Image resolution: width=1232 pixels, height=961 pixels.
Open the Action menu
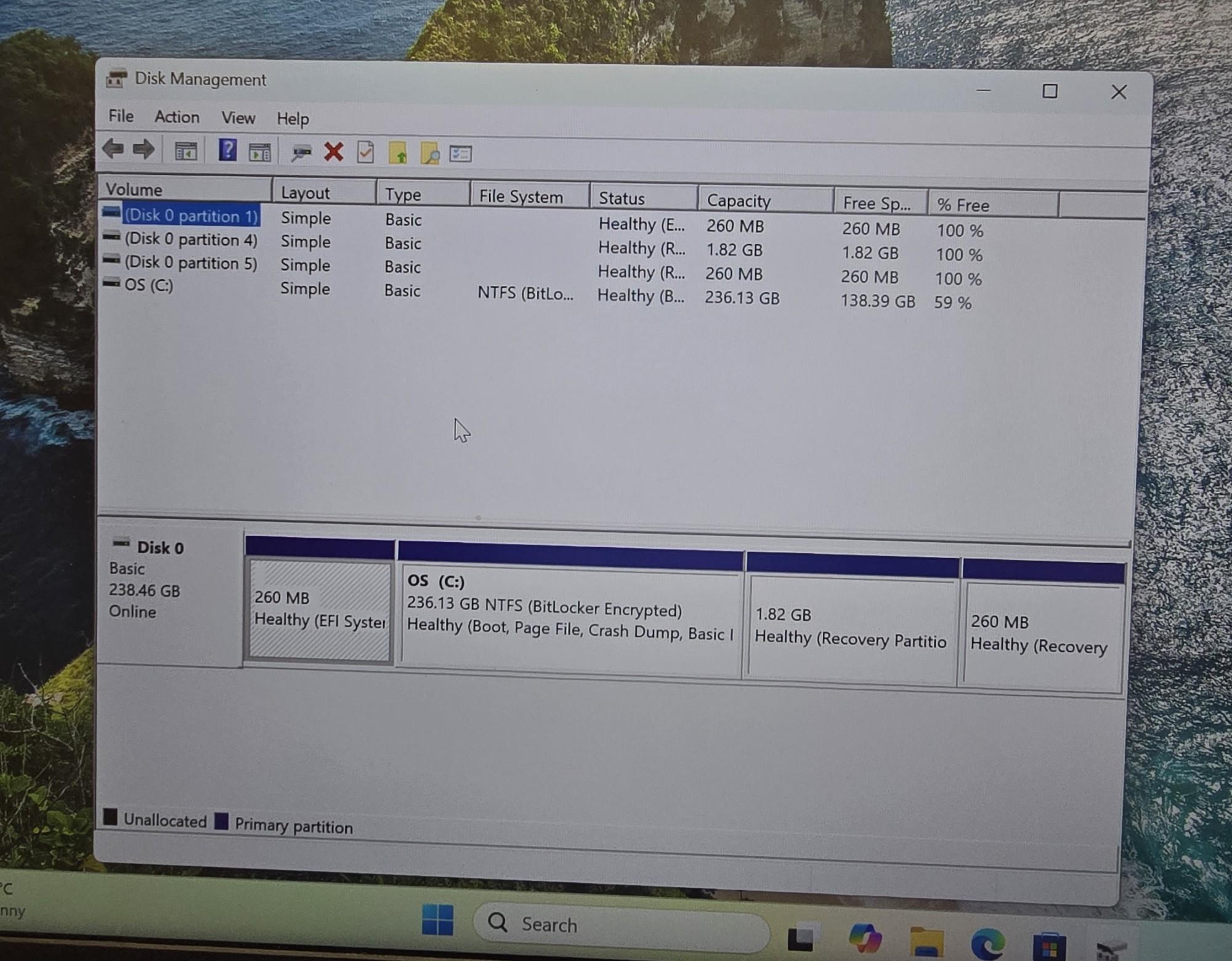177,117
